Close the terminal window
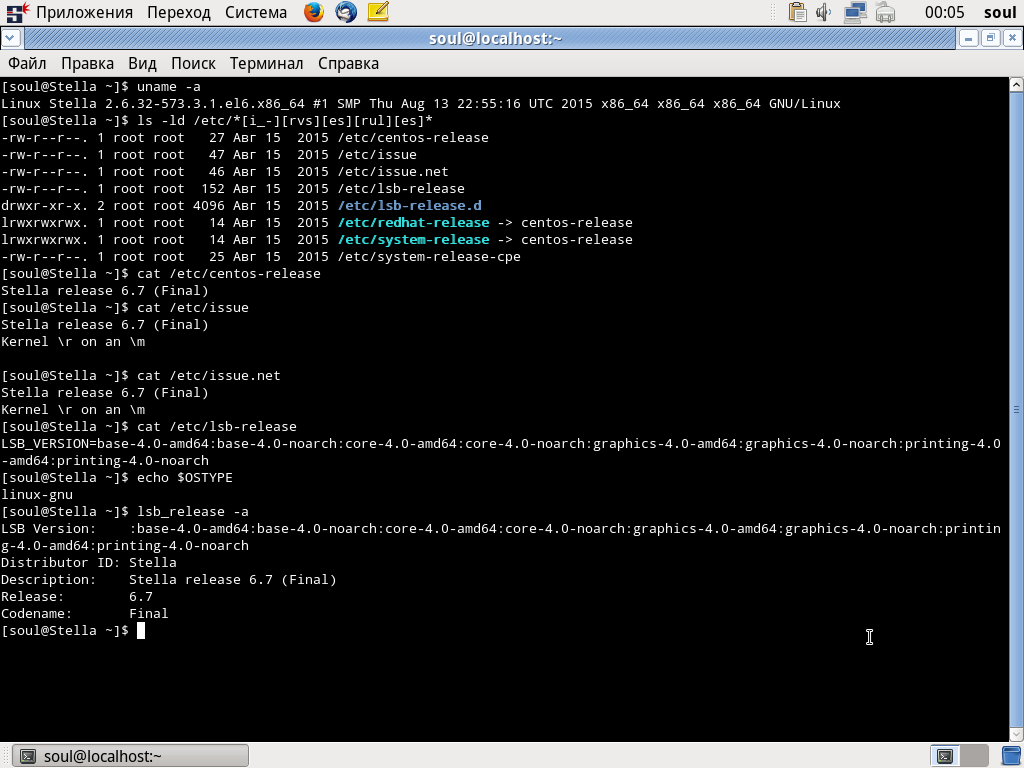This screenshot has width=1024, height=768. pos(1012,39)
